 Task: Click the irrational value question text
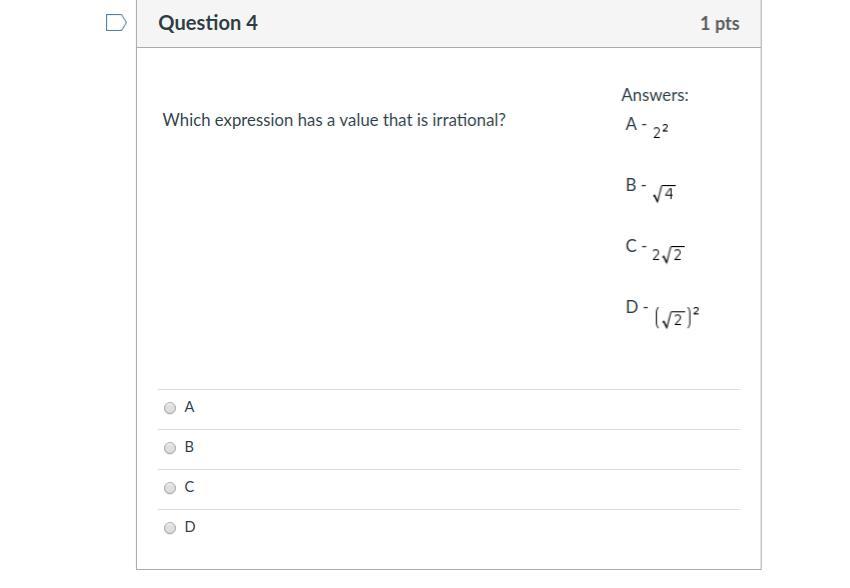click(334, 120)
